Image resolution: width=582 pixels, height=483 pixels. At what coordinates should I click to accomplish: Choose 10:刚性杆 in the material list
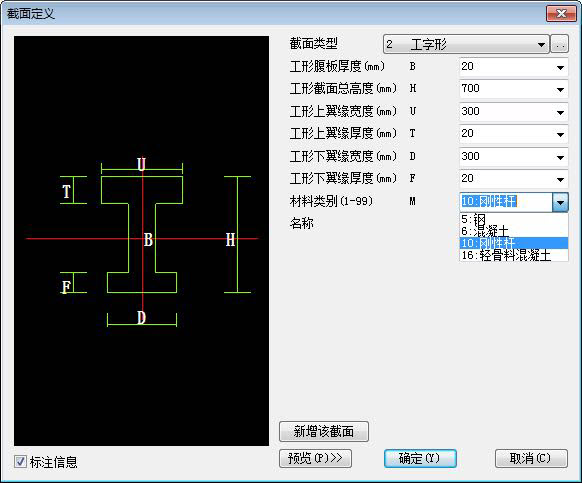[x=514, y=243]
